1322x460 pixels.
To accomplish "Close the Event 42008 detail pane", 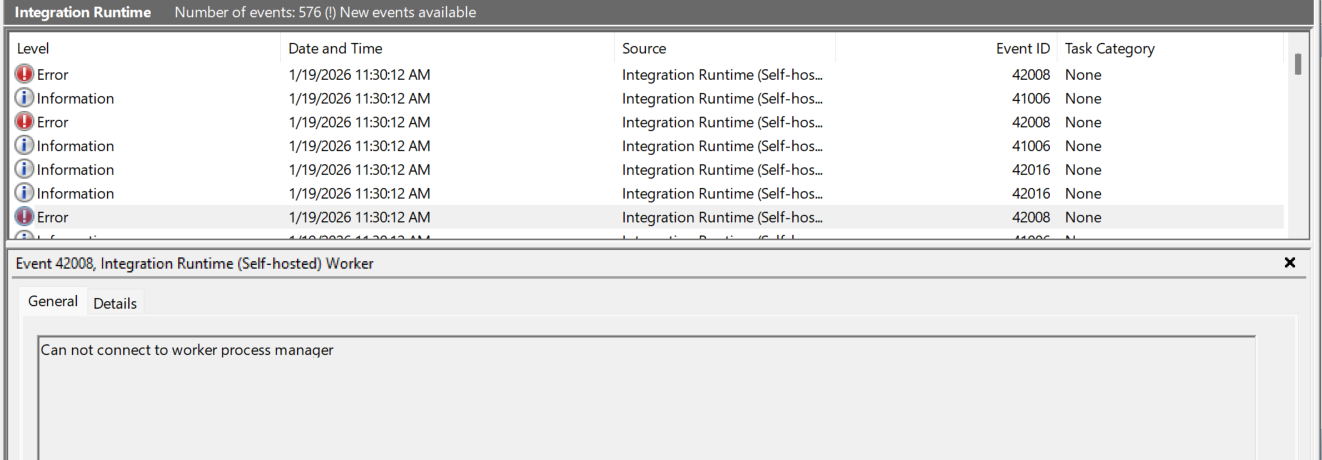I will [x=1289, y=262].
